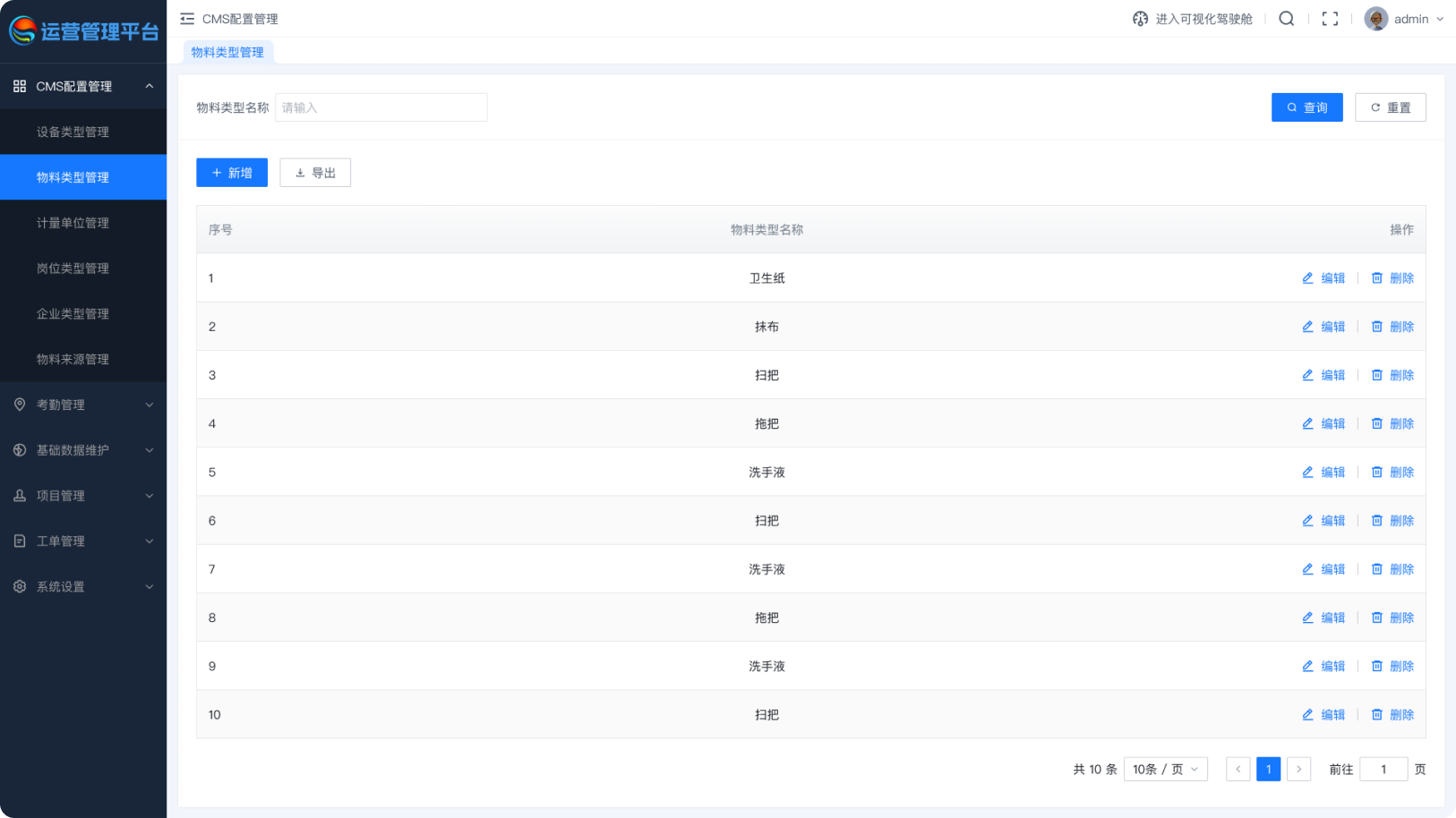Click the pencil edit icon for row 5 洗手液

pyautogui.click(x=1308, y=473)
